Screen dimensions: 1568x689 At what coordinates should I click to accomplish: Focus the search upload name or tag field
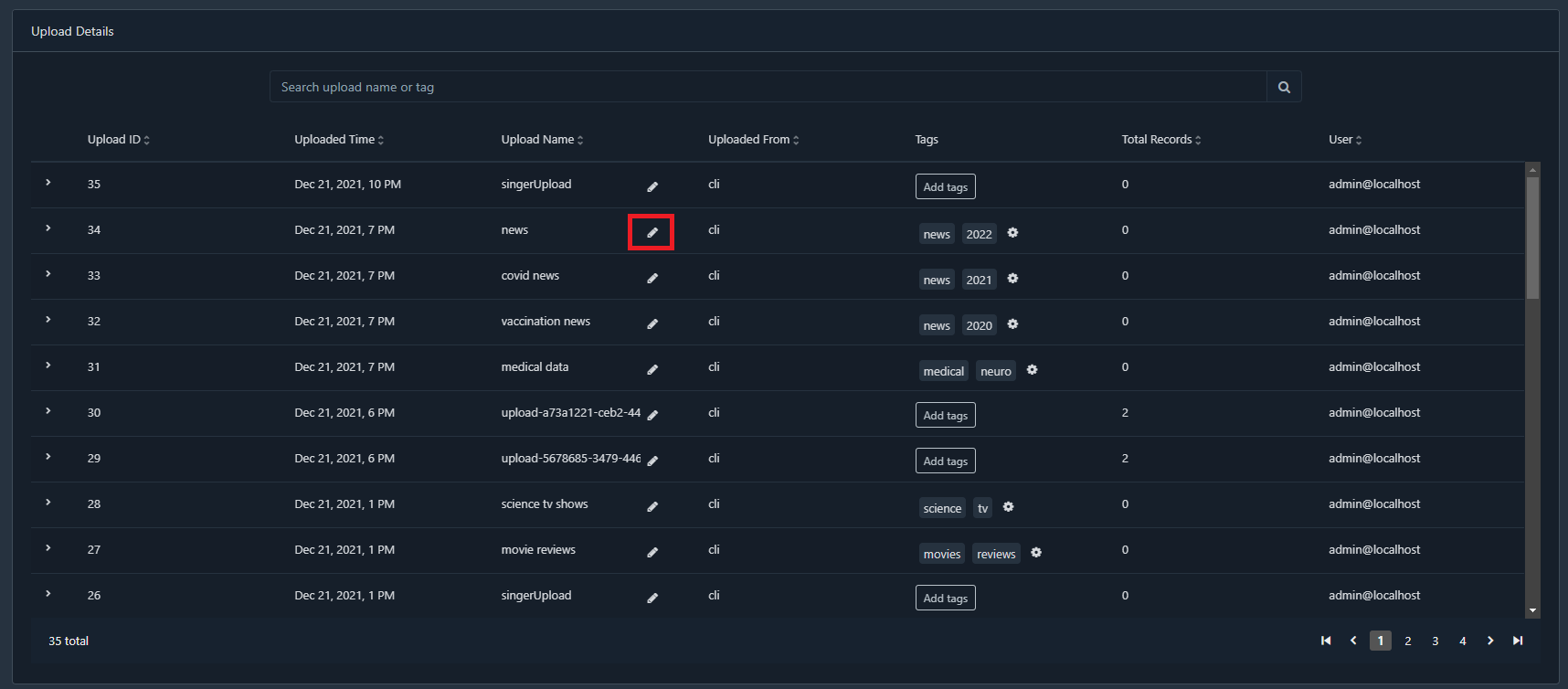click(x=768, y=87)
